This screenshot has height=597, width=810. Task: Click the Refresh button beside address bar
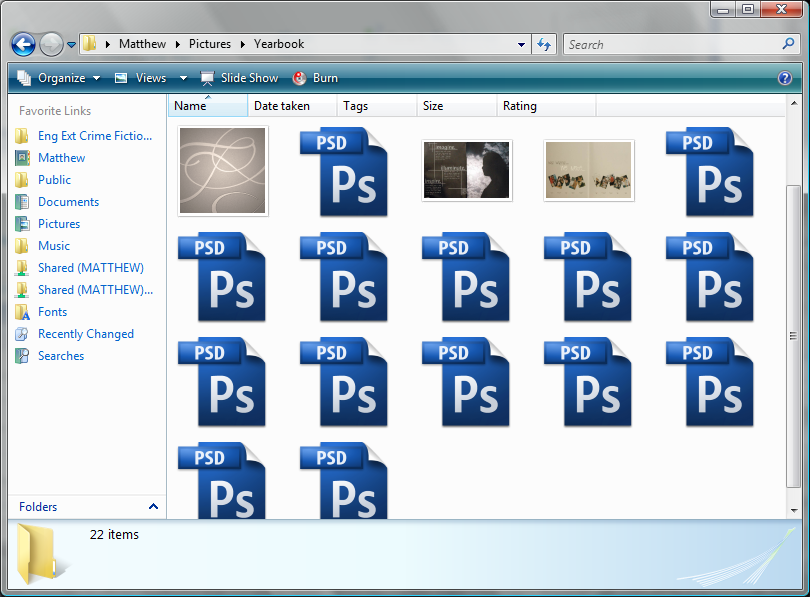[x=544, y=44]
